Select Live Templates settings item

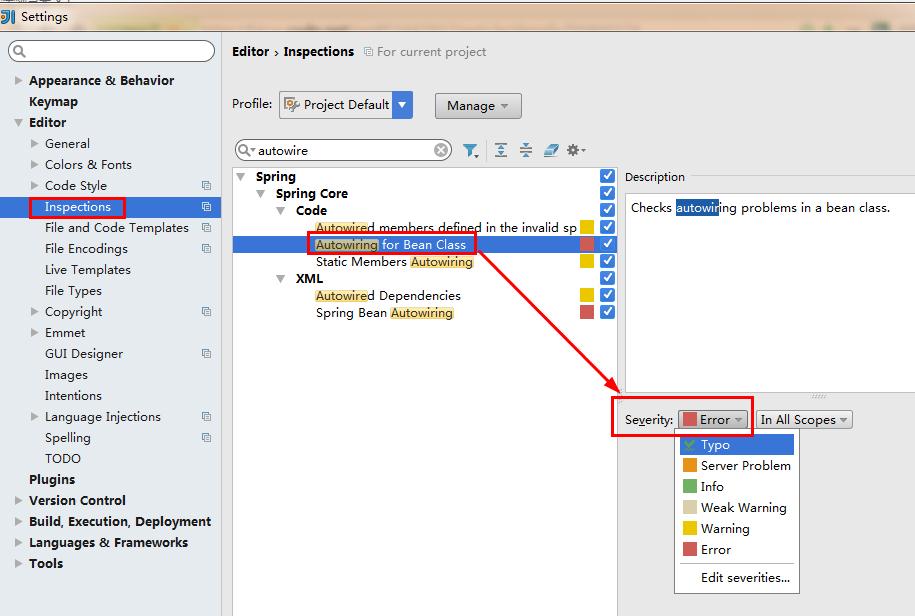click(x=88, y=270)
